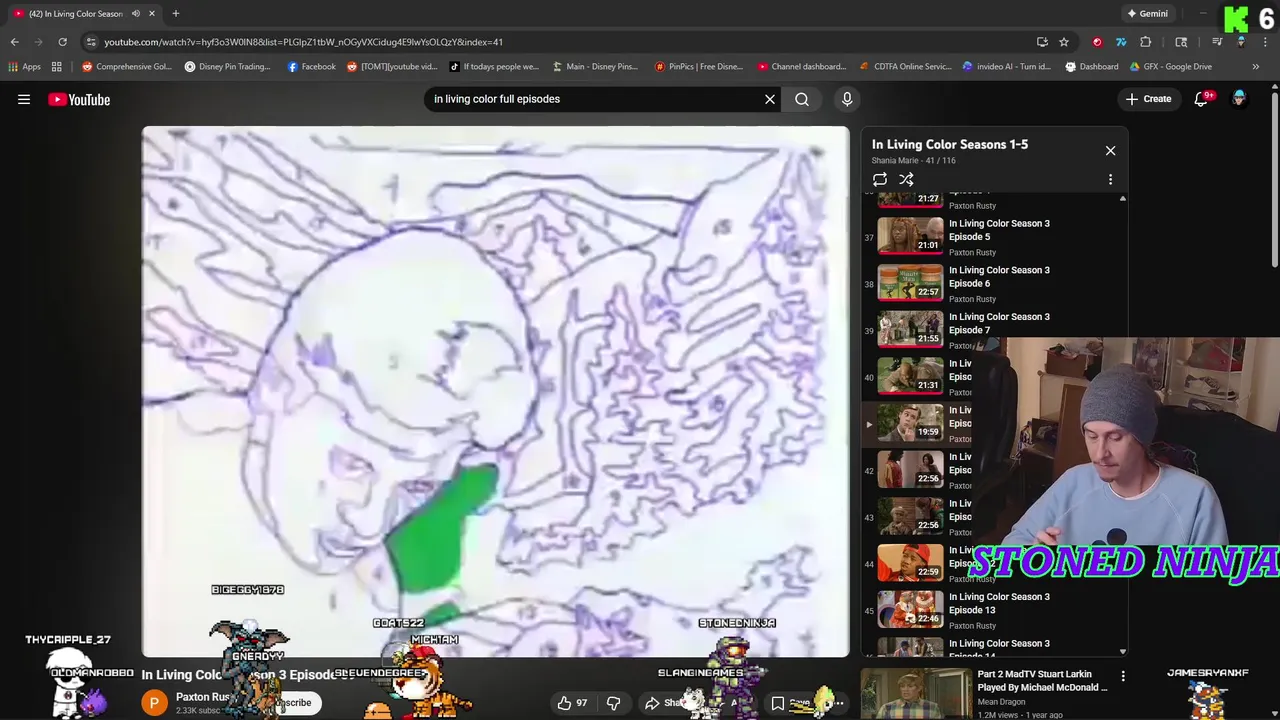Open the Paxton Rusty channel avatar
The width and height of the screenshot is (1280, 720).
click(154, 702)
